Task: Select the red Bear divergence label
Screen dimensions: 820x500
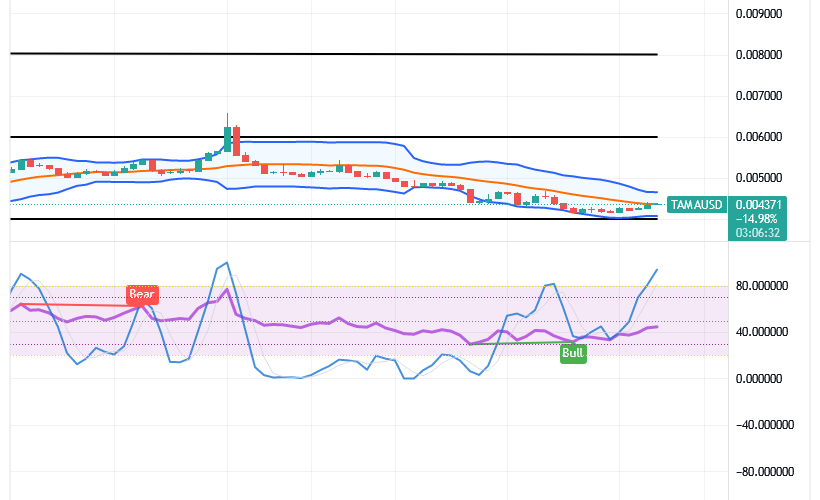Action: (x=142, y=294)
